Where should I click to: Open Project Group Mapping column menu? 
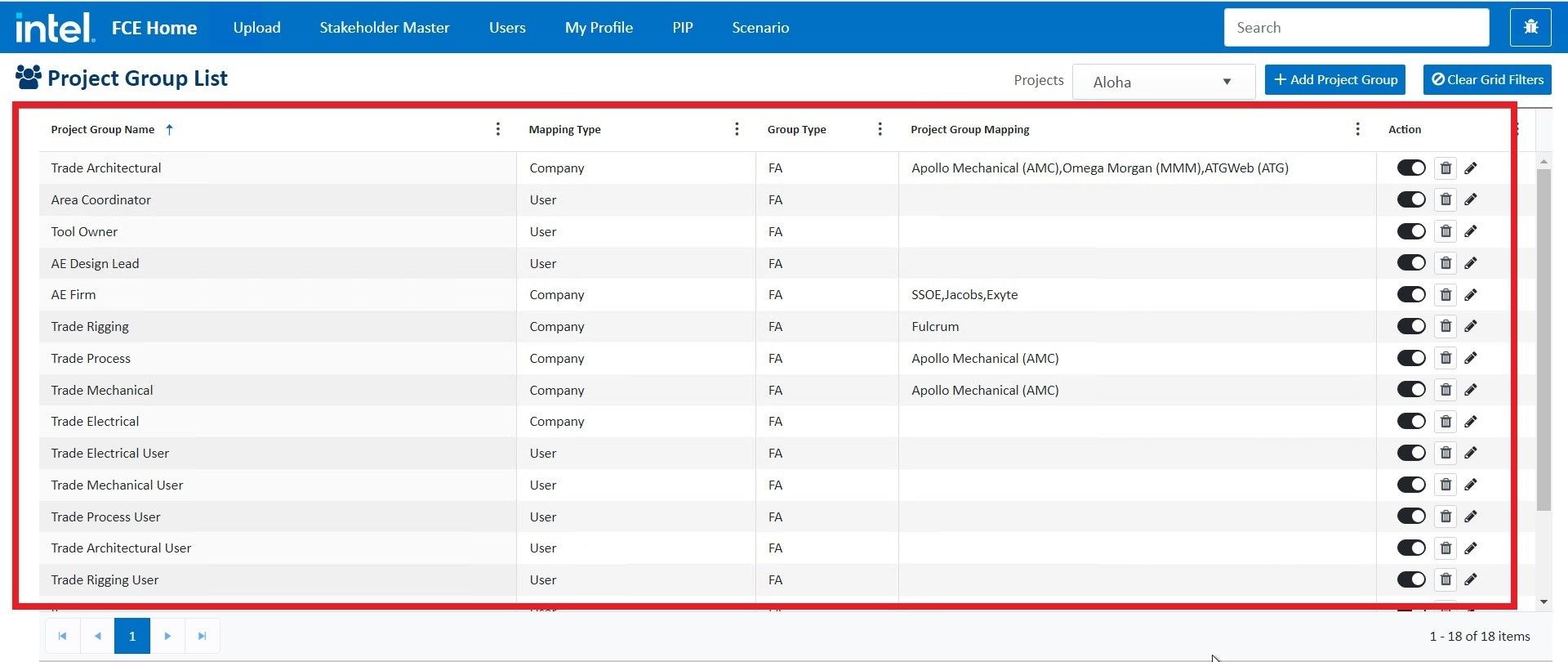pos(1357,129)
